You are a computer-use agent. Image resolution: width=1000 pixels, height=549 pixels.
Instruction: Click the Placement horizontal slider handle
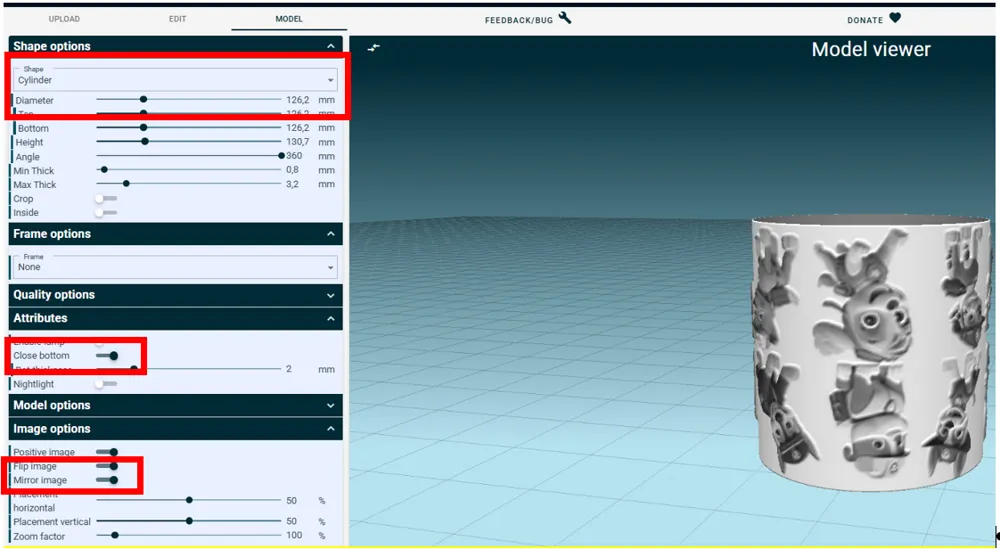click(x=189, y=501)
